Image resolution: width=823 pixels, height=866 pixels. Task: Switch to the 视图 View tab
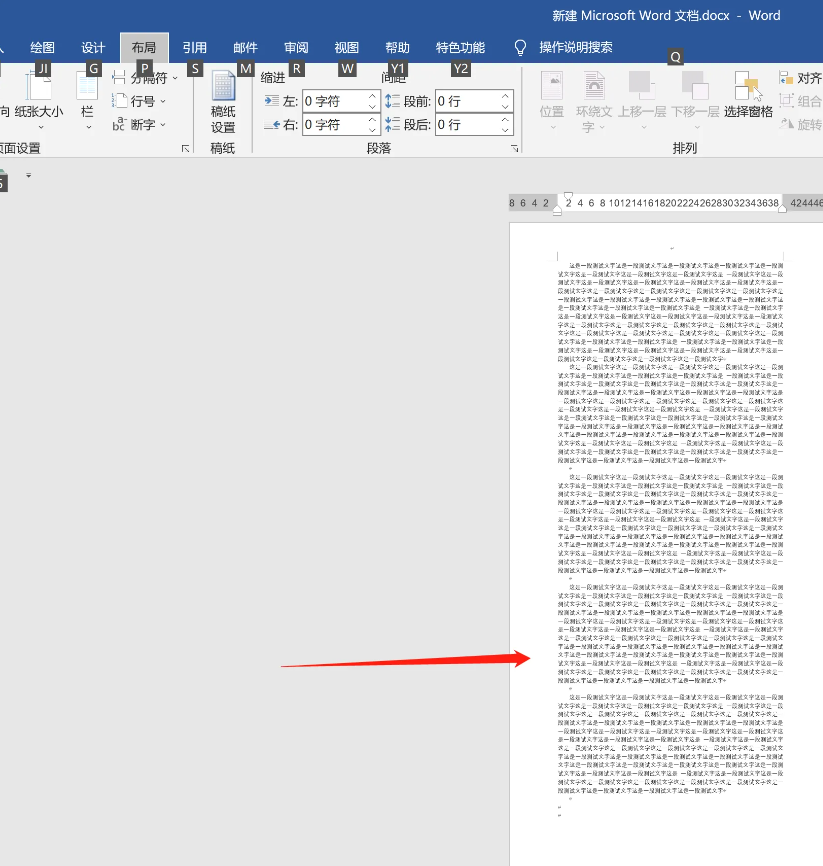click(x=347, y=47)
